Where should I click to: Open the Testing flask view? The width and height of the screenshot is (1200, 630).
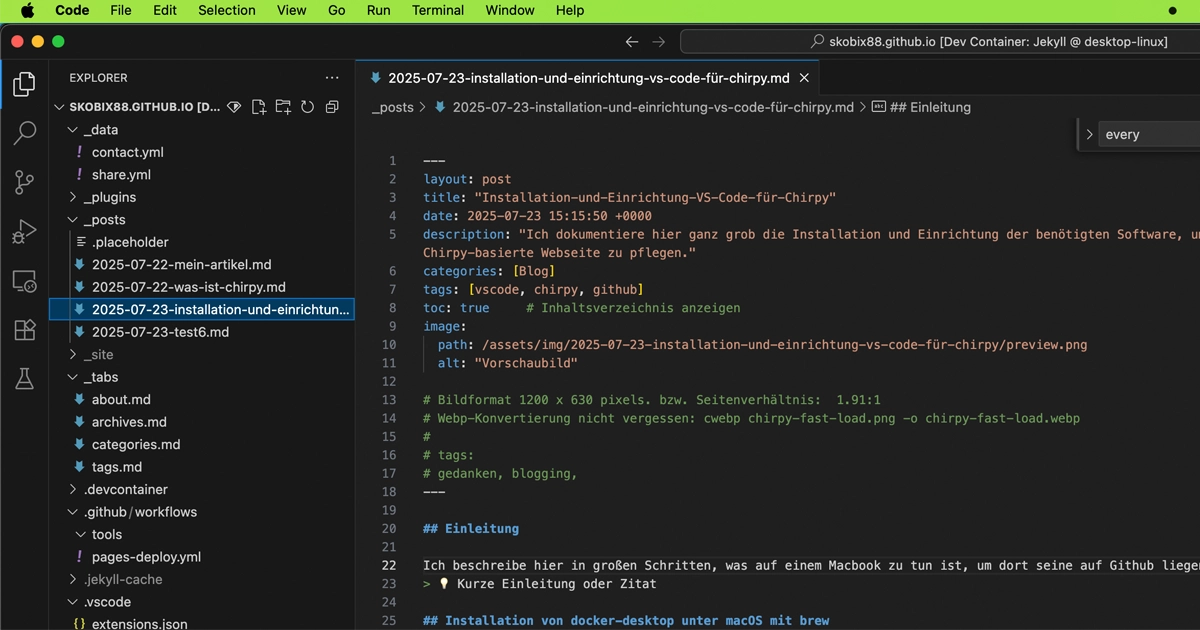click(24, 378)
